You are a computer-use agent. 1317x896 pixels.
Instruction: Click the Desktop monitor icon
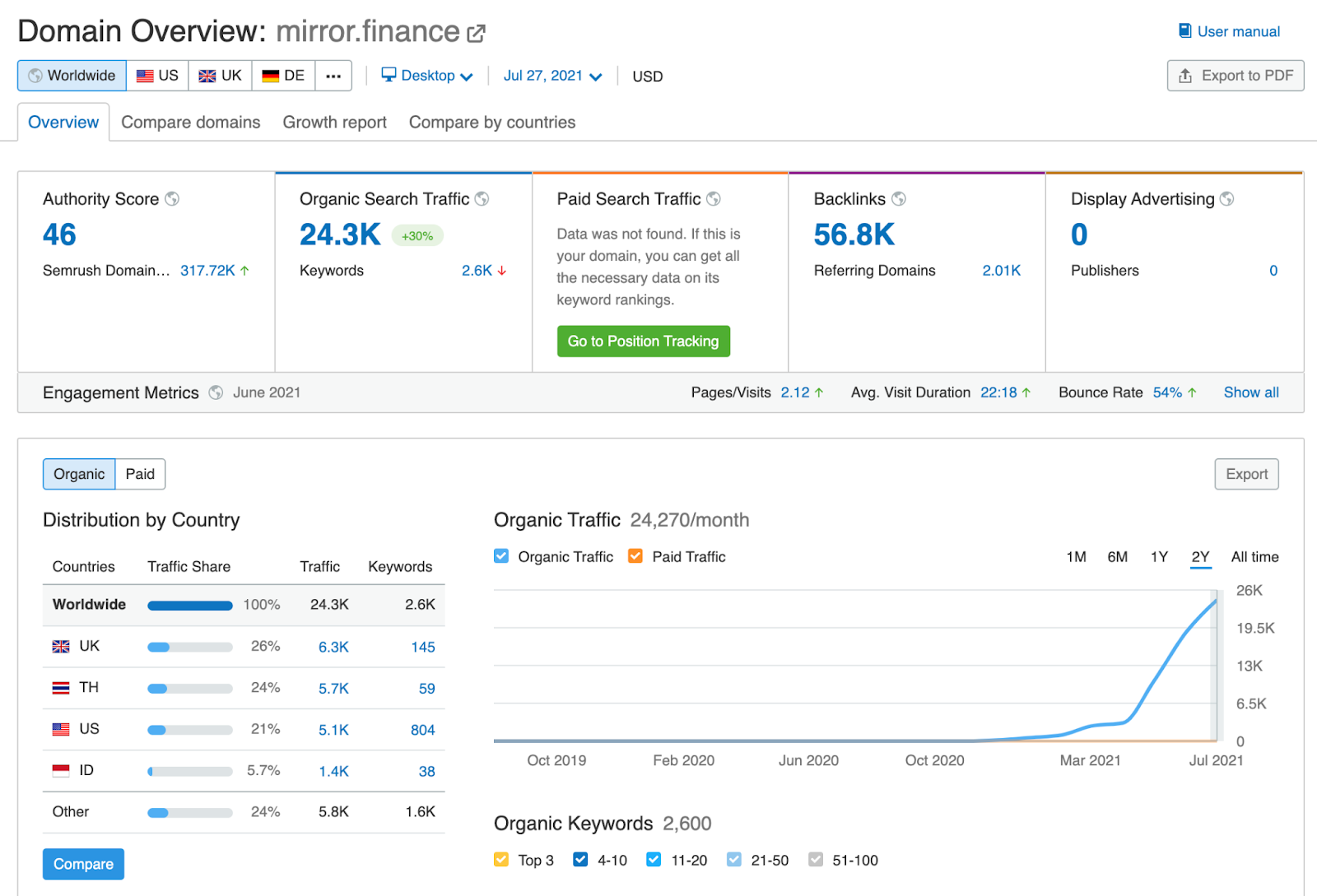pyautogui.click(x=389, y=75)
